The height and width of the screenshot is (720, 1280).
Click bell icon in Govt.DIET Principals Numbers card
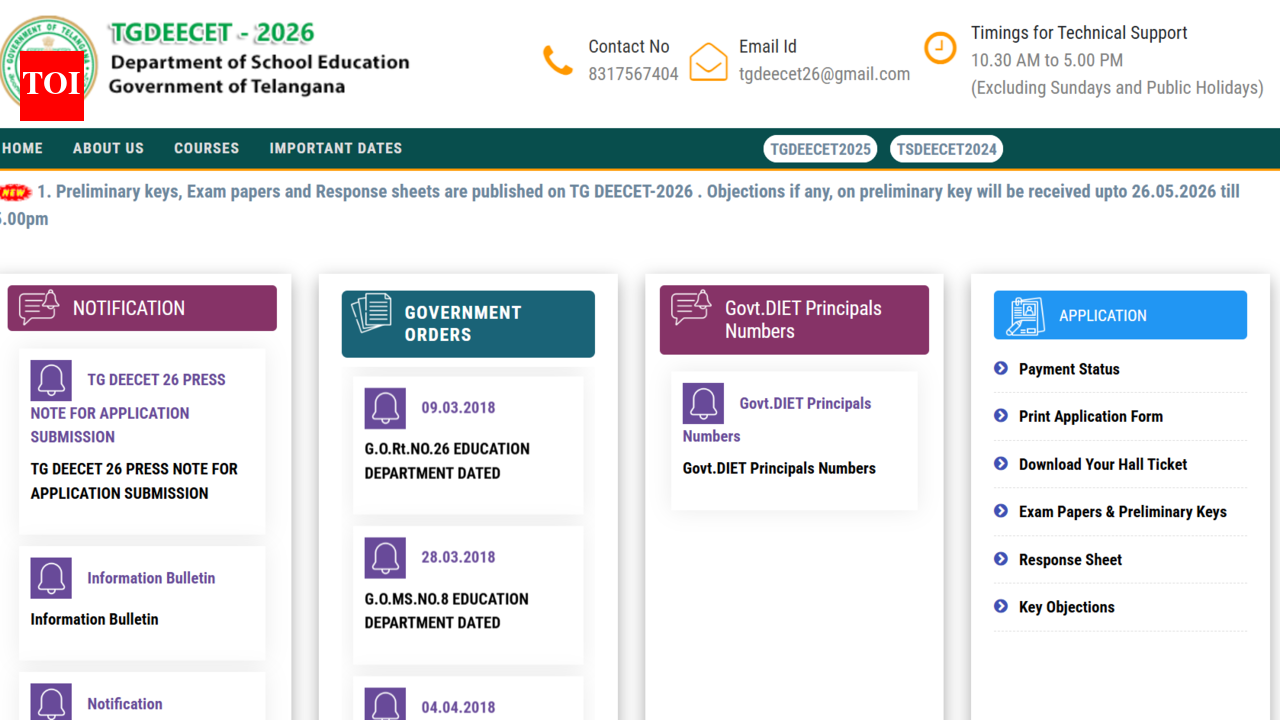[x=703, y=404]
